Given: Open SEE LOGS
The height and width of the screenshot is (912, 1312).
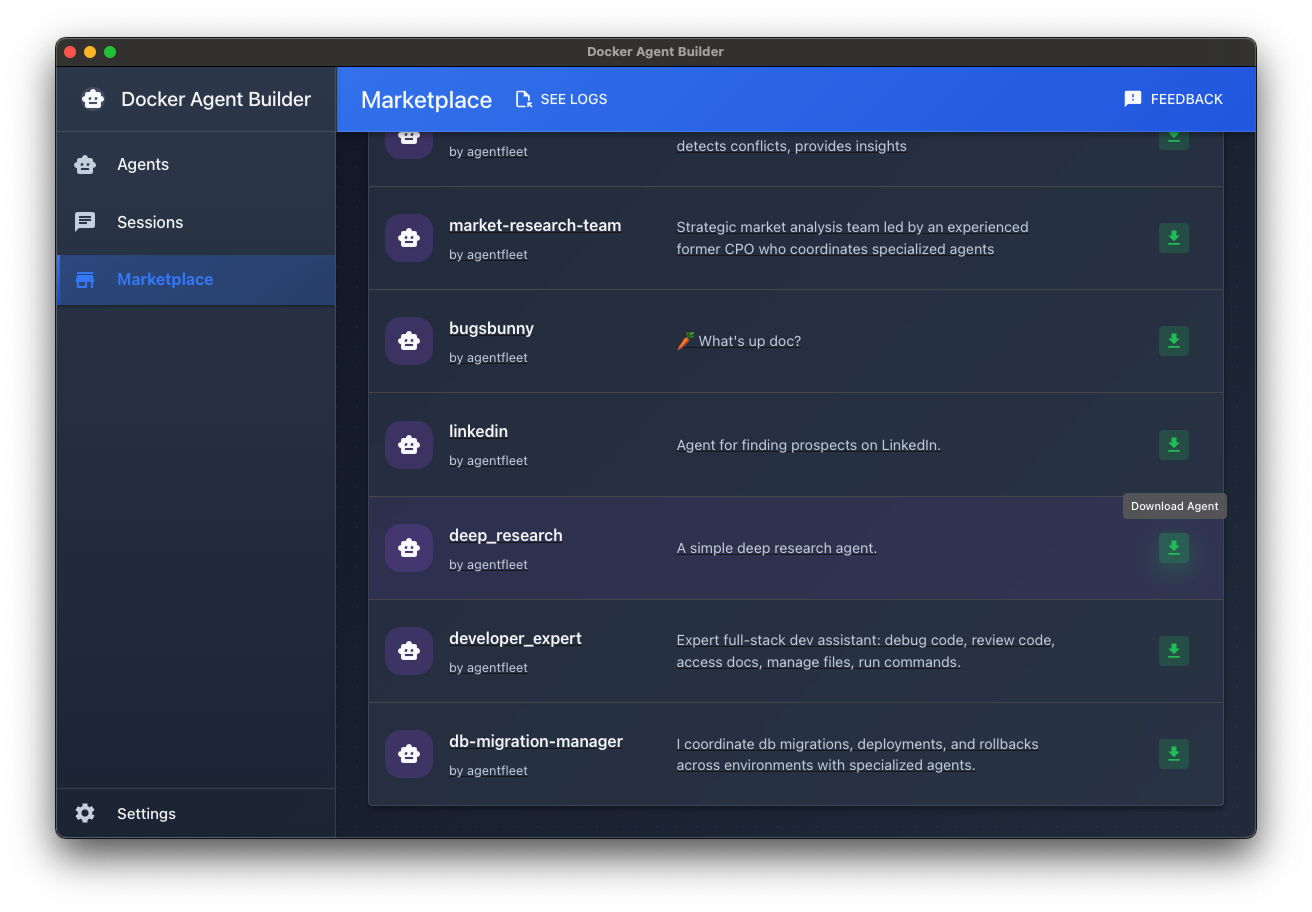Looking at the screenshot, I should pos(573,99).
